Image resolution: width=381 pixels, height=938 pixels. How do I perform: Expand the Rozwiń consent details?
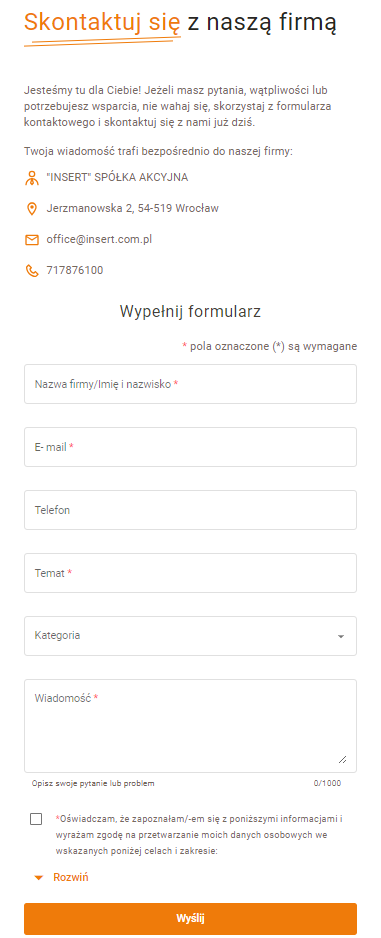pyautogui.click(x=62, y=878)
